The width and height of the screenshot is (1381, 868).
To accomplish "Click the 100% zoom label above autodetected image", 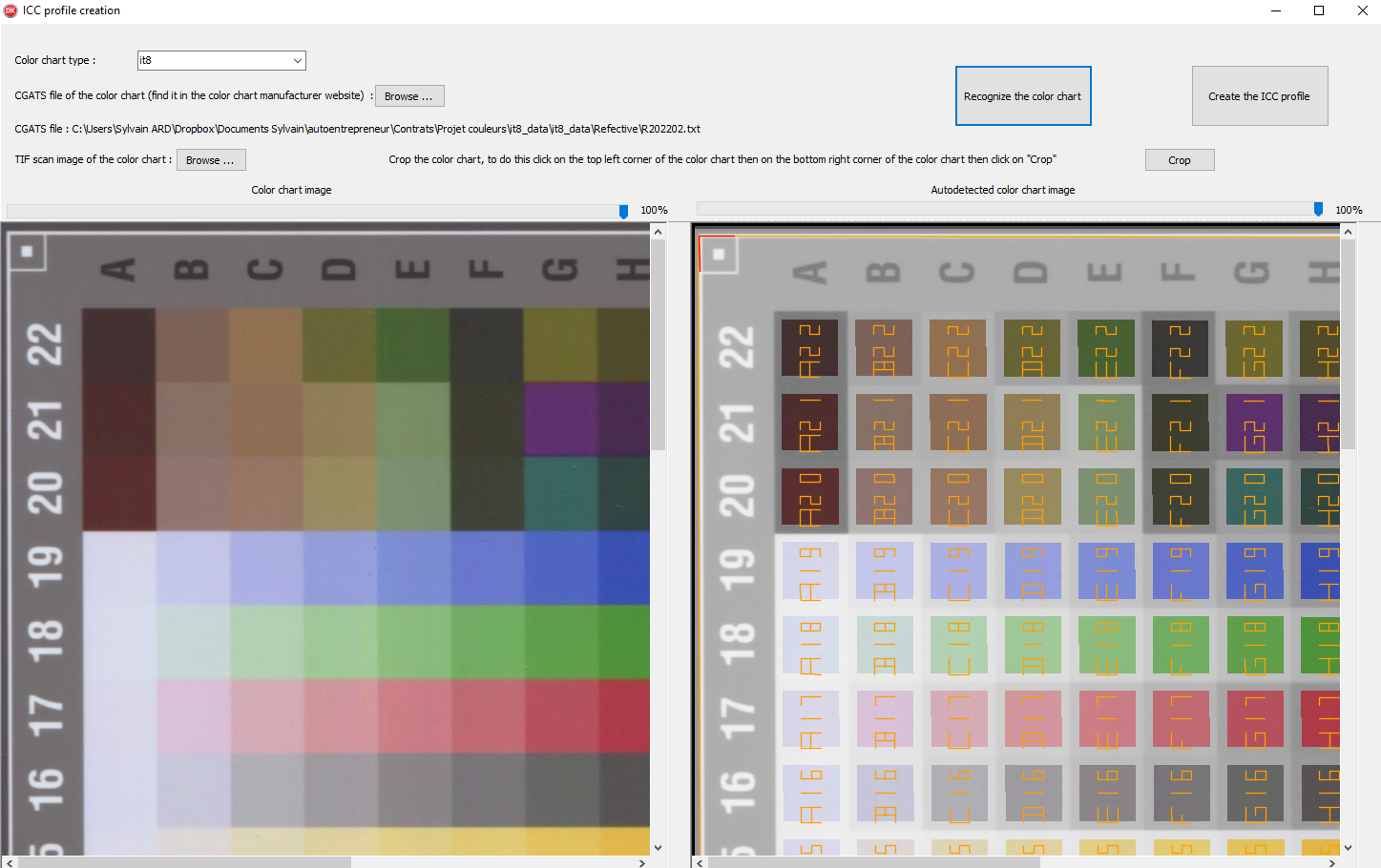I will tap(1349, 210).
